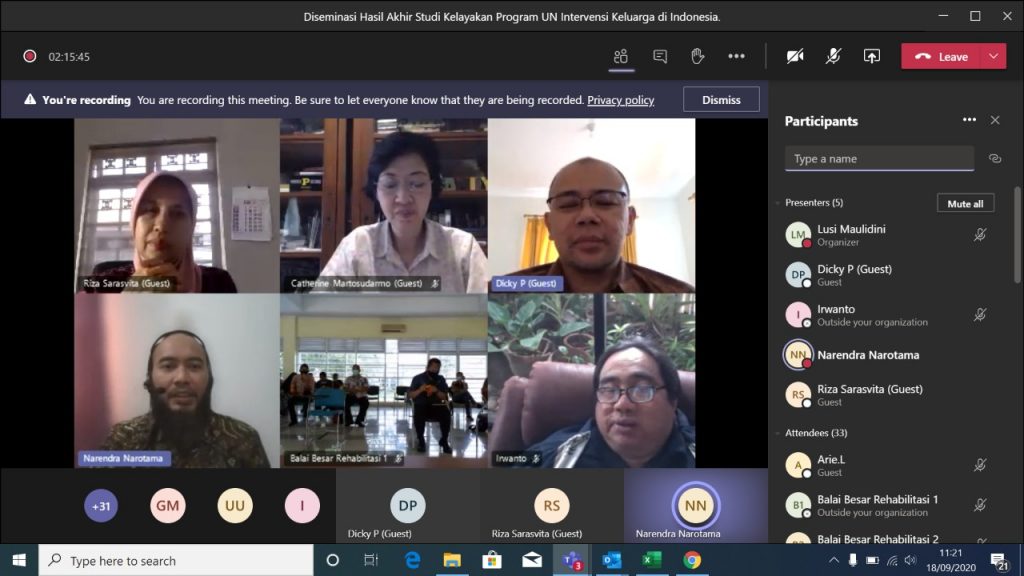Open the show participants icon
The image size is (1024, 576).
[621, 57]
